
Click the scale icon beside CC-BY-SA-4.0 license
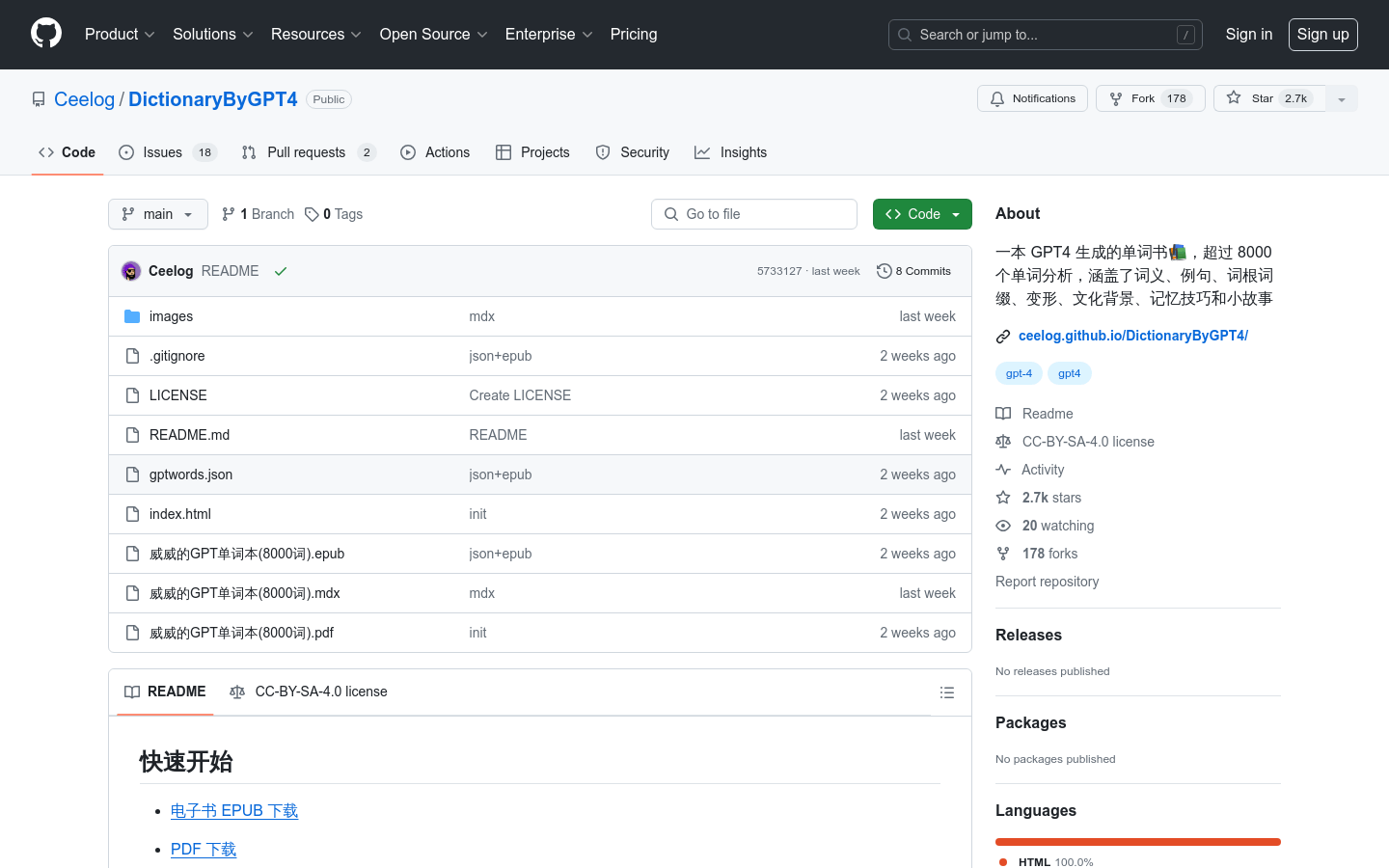[1003, 442]
